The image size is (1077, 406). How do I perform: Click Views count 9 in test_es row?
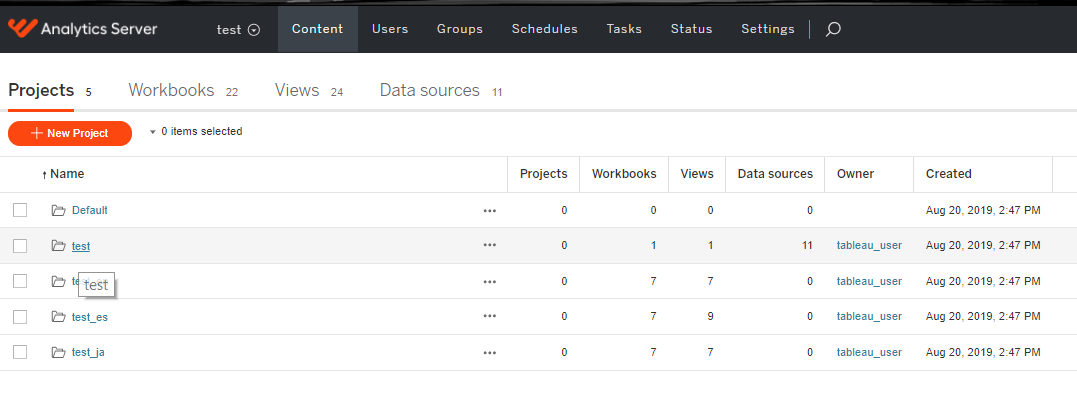710,316
